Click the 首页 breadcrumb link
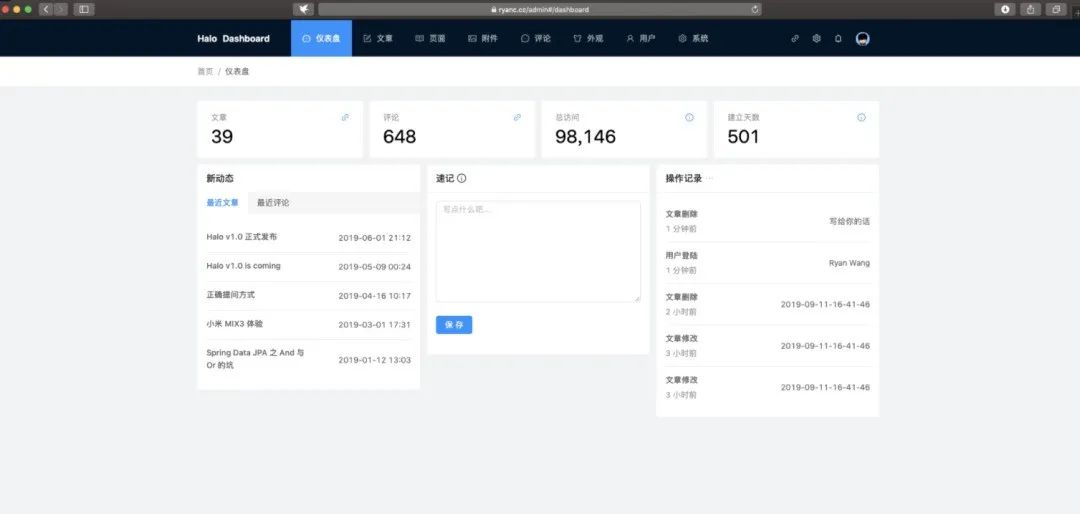 205,72
